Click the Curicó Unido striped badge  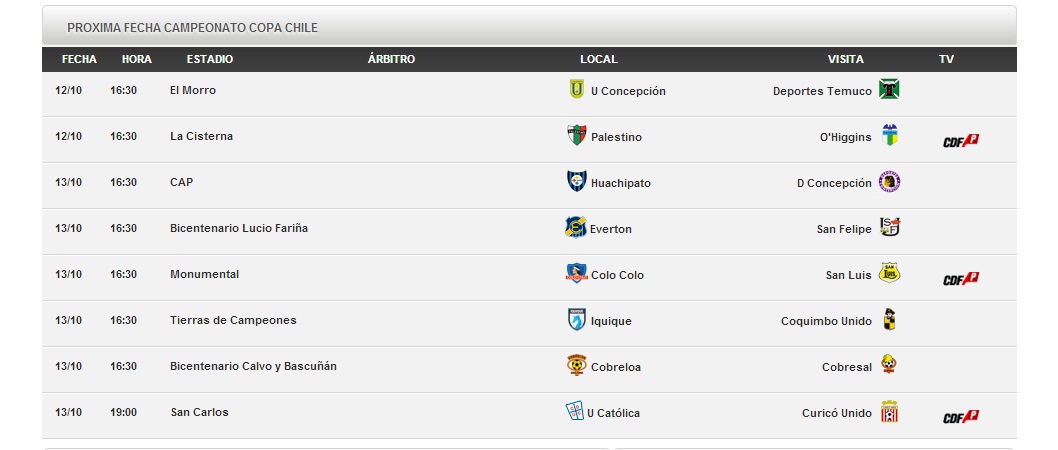[x=889, y=412]
